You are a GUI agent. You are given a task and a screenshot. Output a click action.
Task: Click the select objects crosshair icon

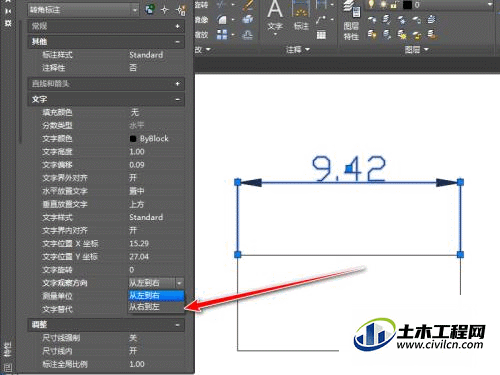coord(165,10)
